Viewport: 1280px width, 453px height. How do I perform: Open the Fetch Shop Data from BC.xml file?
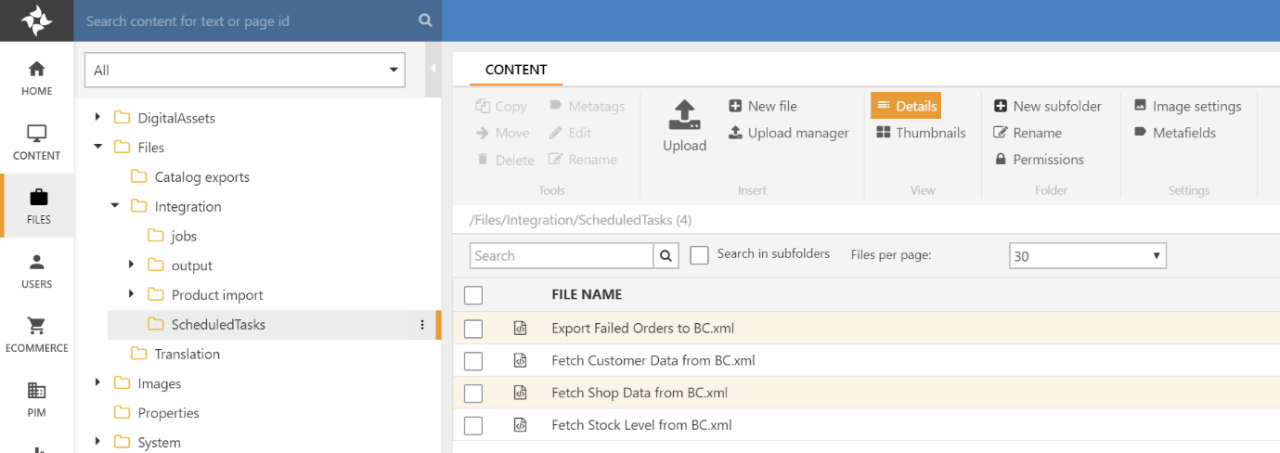pyautogui.click(x=639, y=393)
